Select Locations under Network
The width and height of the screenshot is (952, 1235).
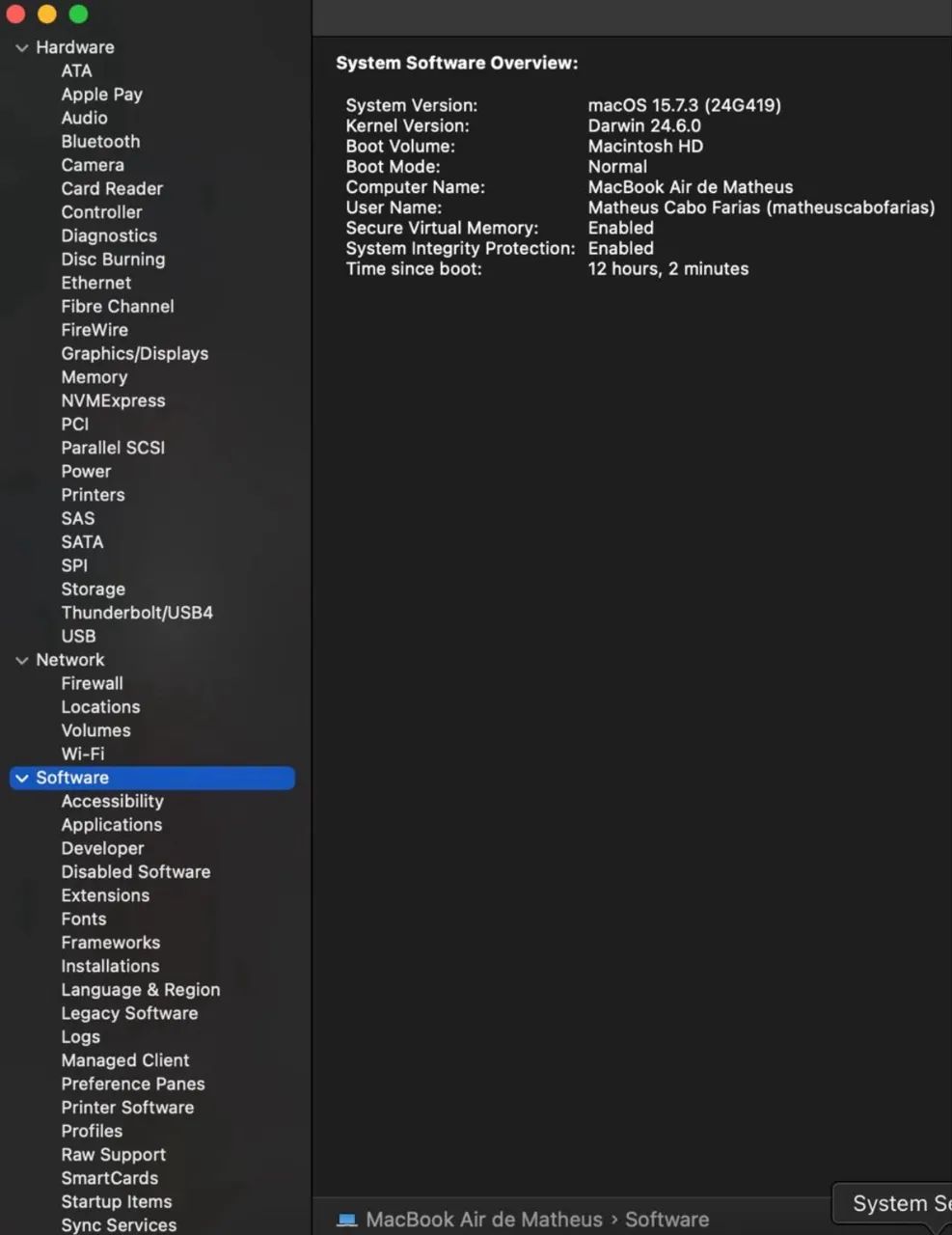pos(100,707)
